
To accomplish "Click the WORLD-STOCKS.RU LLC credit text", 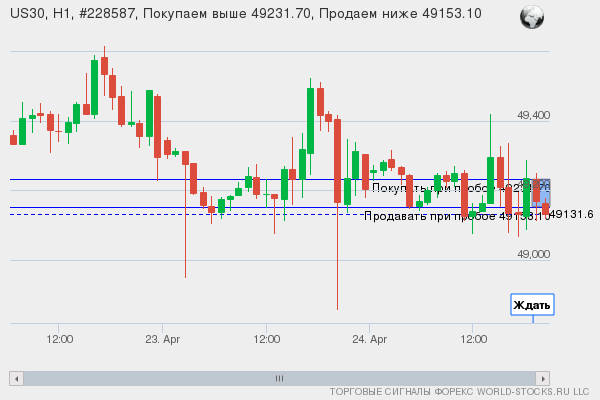I will 459,392.
